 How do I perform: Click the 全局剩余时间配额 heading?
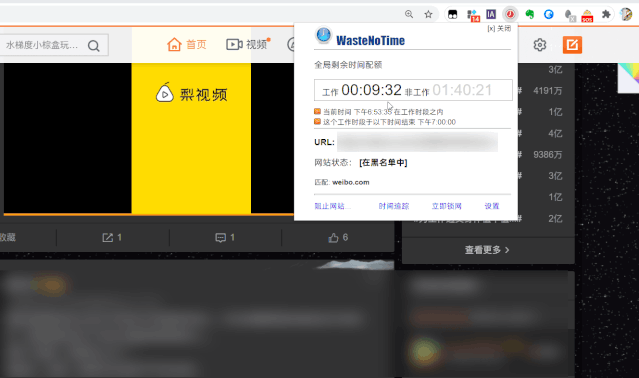(348, 65)
